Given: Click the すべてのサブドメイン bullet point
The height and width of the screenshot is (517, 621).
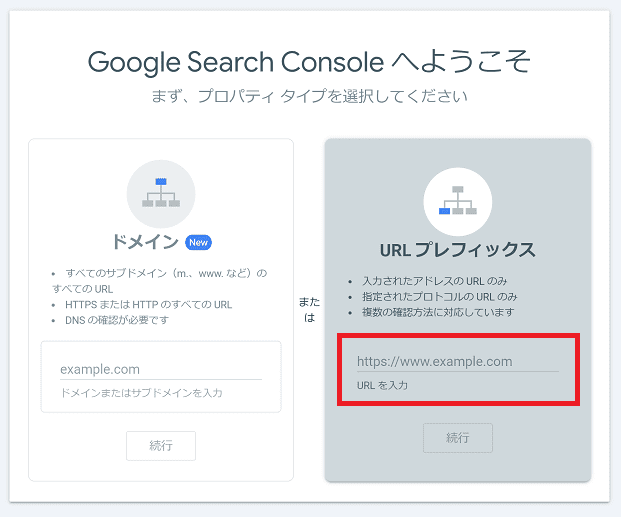Looking at the screenshot, I should click(x=165, y=272).
